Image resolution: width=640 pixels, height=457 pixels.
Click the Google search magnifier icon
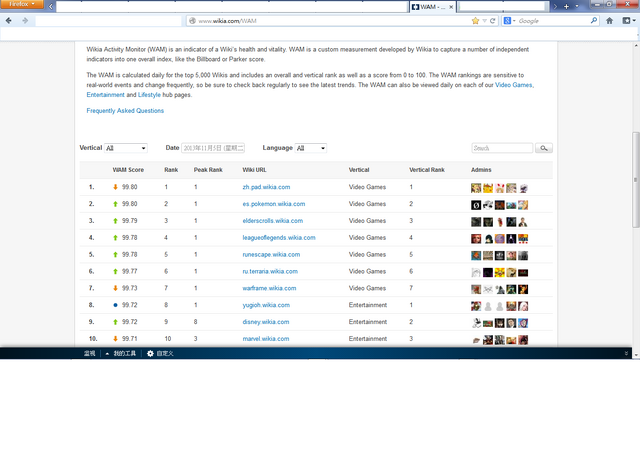593,20
